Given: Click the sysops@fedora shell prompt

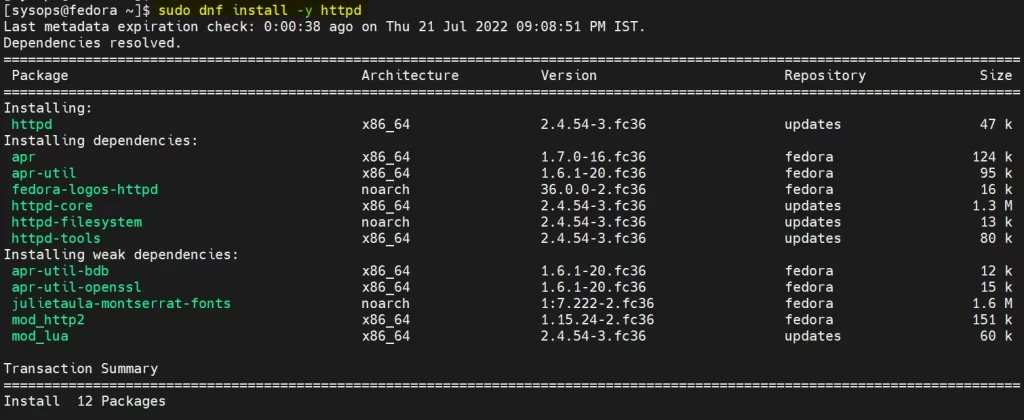Looking at the screenshot, I should pos(77,10).
